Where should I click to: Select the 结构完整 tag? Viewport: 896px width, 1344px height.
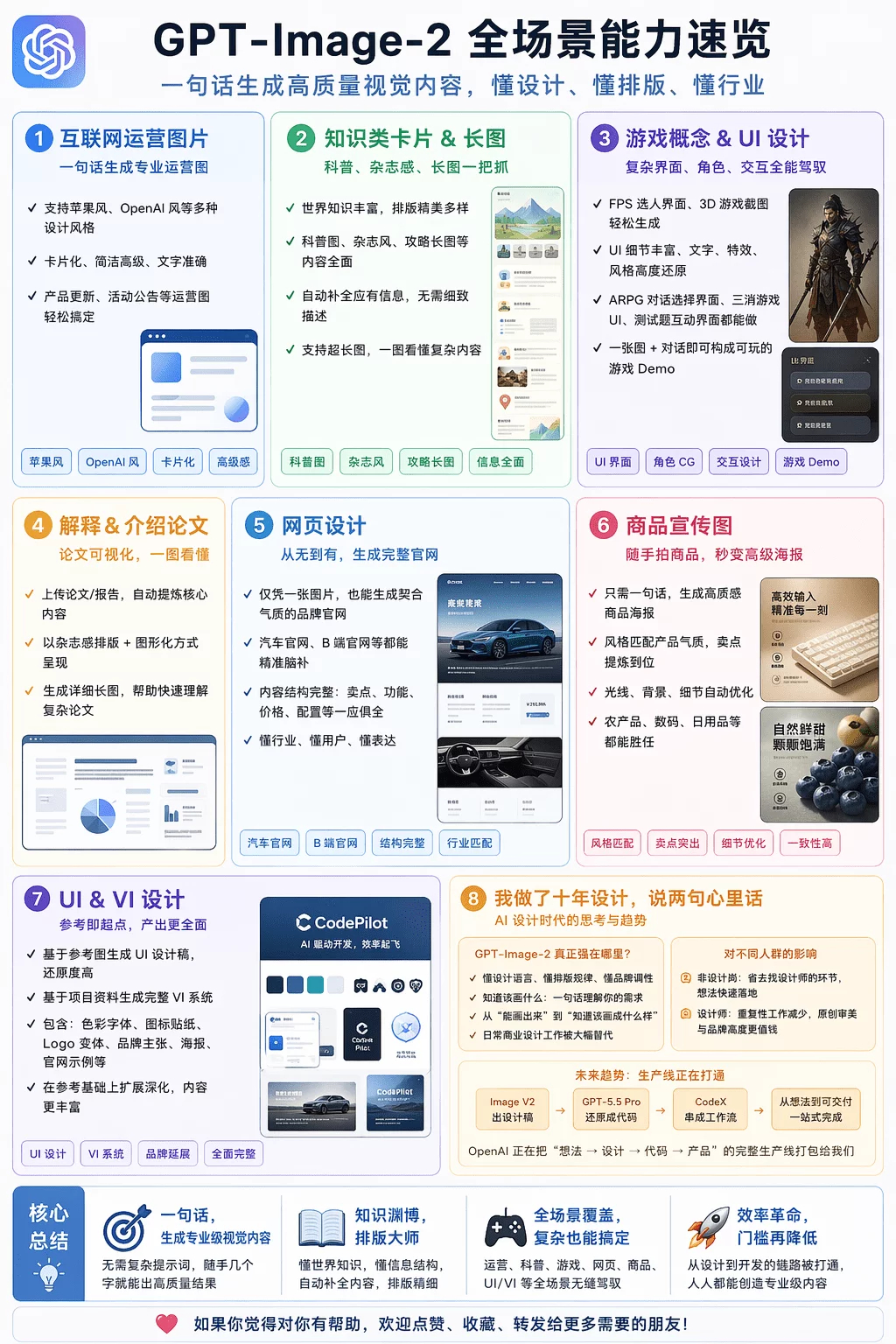(402, 843)
